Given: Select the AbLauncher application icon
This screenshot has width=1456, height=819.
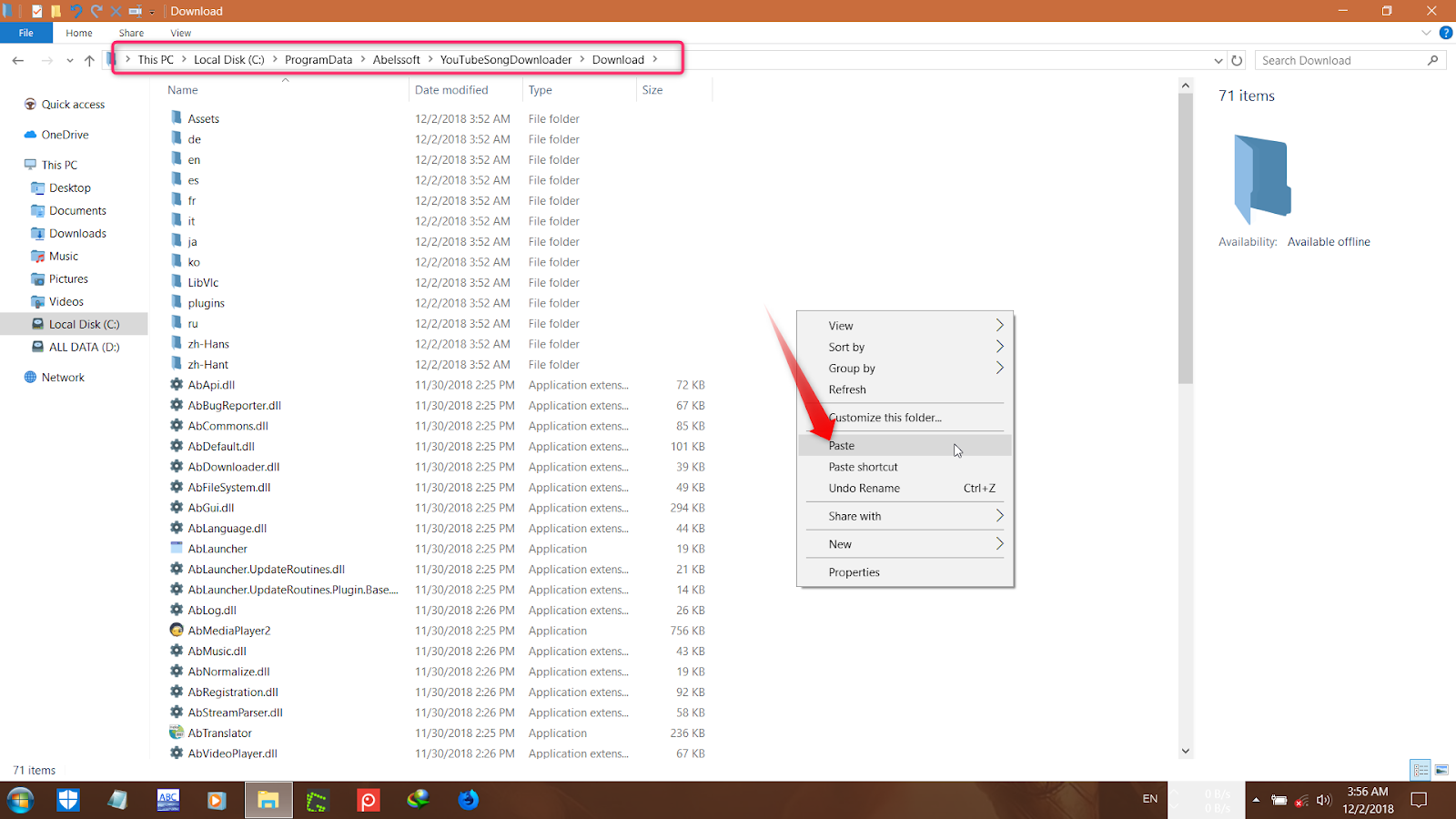Looking at the screenshot, I should [x=177, y=549].
